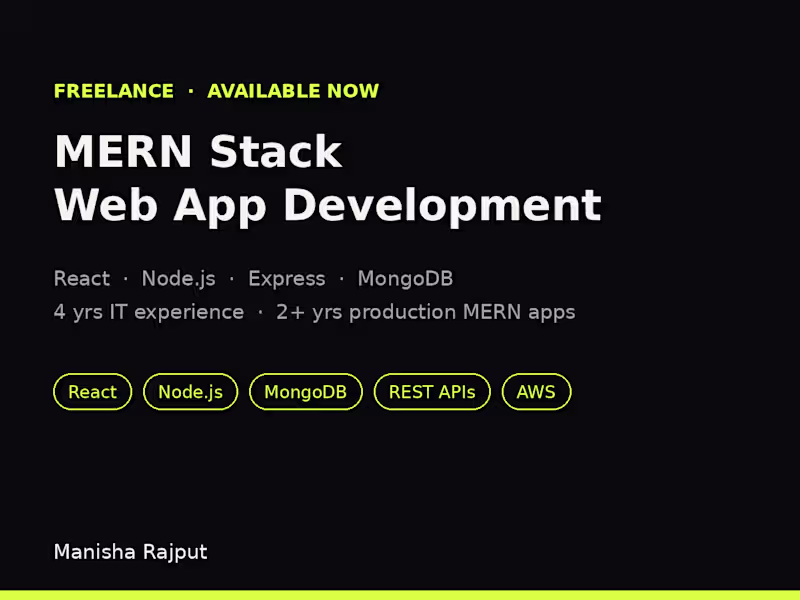Screen dimensions: 800x600
Task: Select the Node.js pill tag
Action: click(x=190, y=392)
